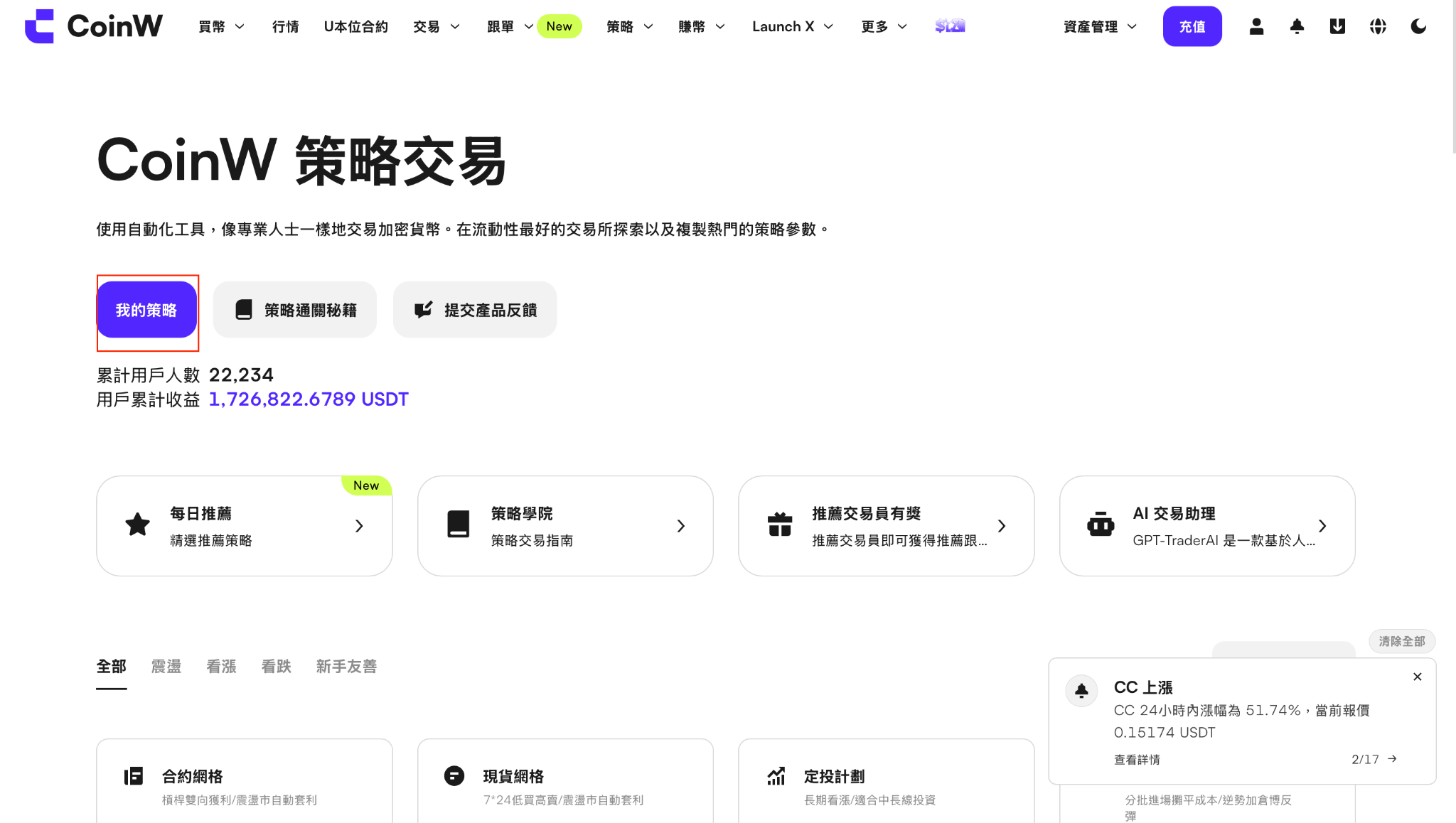The height and width of the screenshot is (823, 1456).
Task: Click the 充值 deposit button
Action: (x=1192, y=26)
